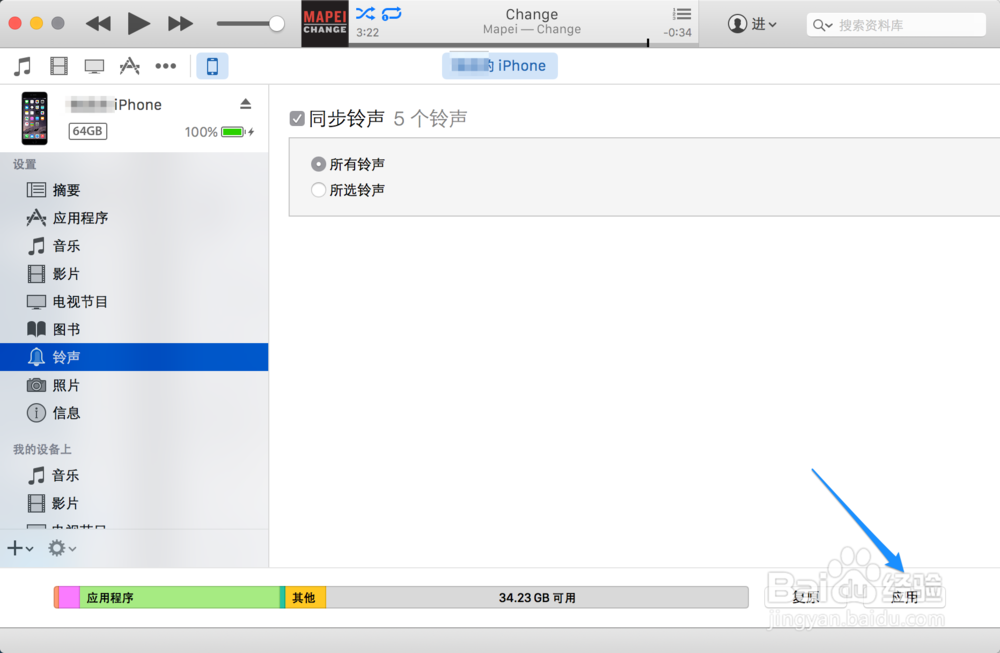Eject the iPhone
The image size is (1000, 653).
[246, 103]
